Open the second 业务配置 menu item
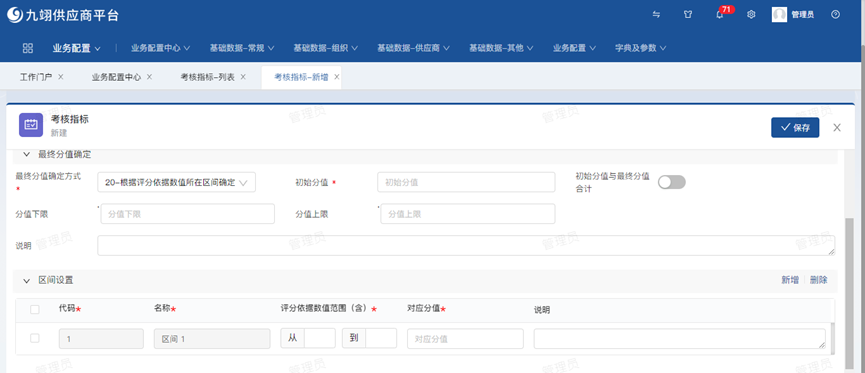This screenshot has width=865, height=373. (x=574, y=48)
